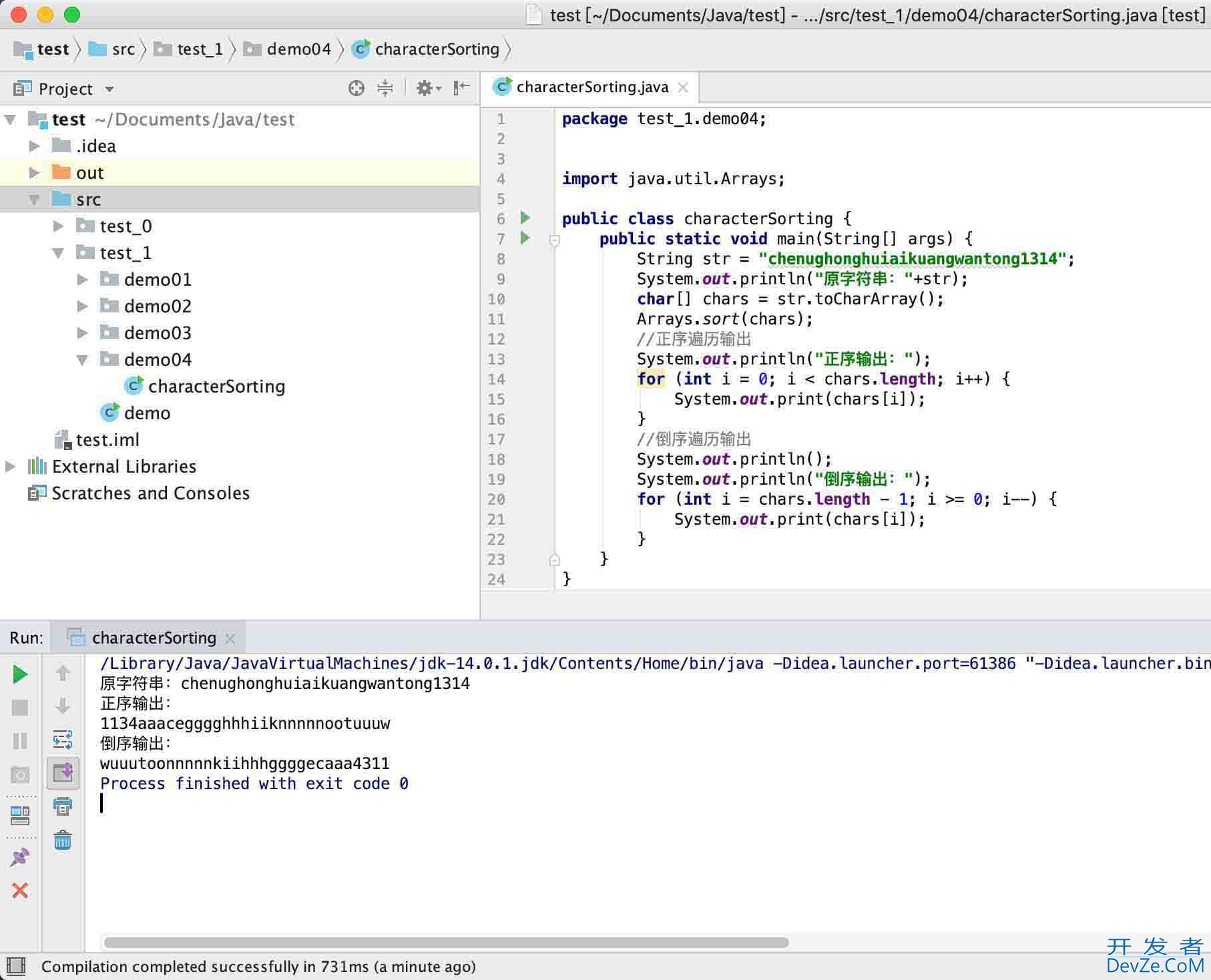Select the characterSorting tab in Run panel
The width and height of the screenshot is (1211, 980).
tap(154, 638)
